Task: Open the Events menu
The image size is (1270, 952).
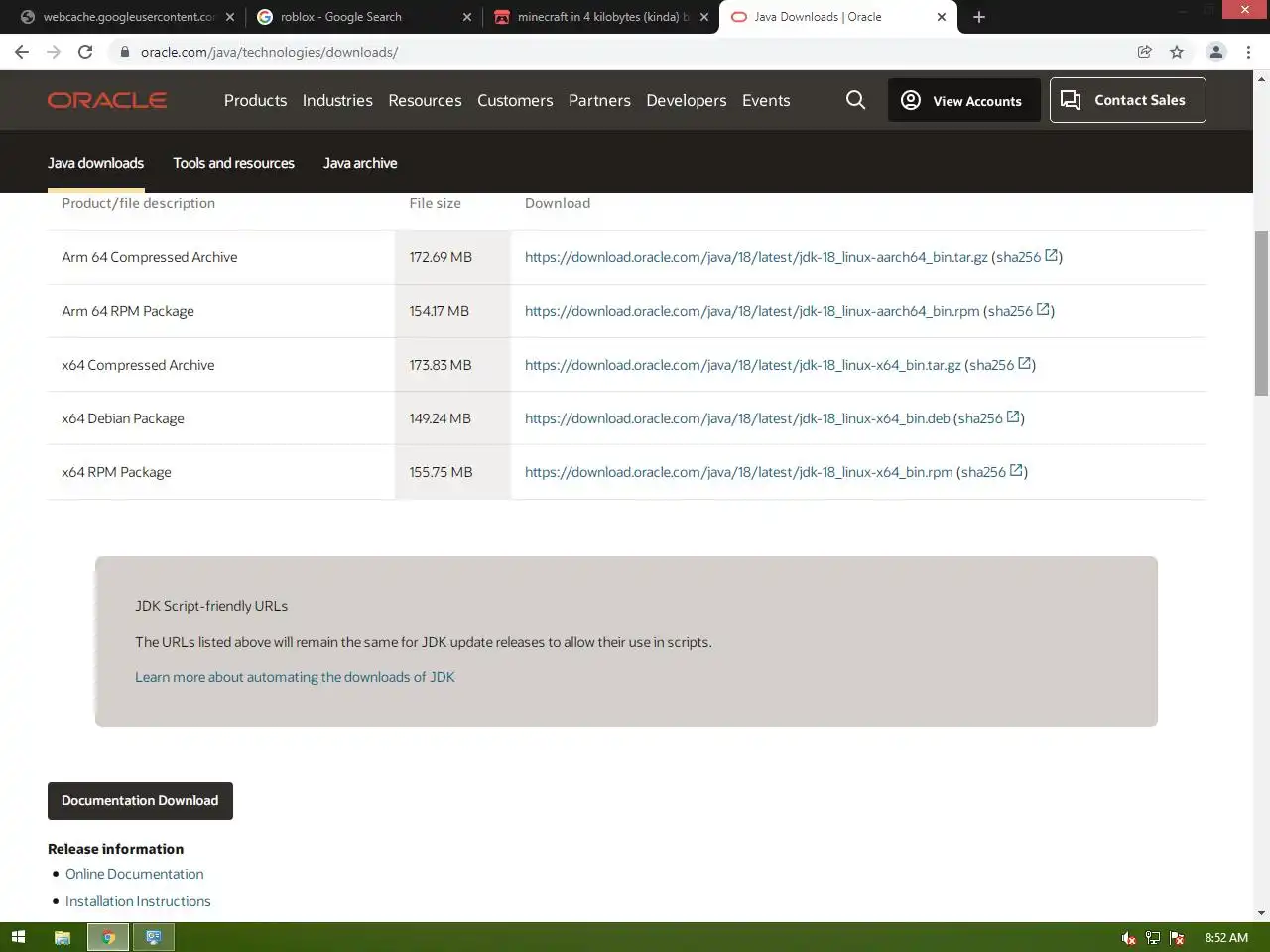Action: 766,100
